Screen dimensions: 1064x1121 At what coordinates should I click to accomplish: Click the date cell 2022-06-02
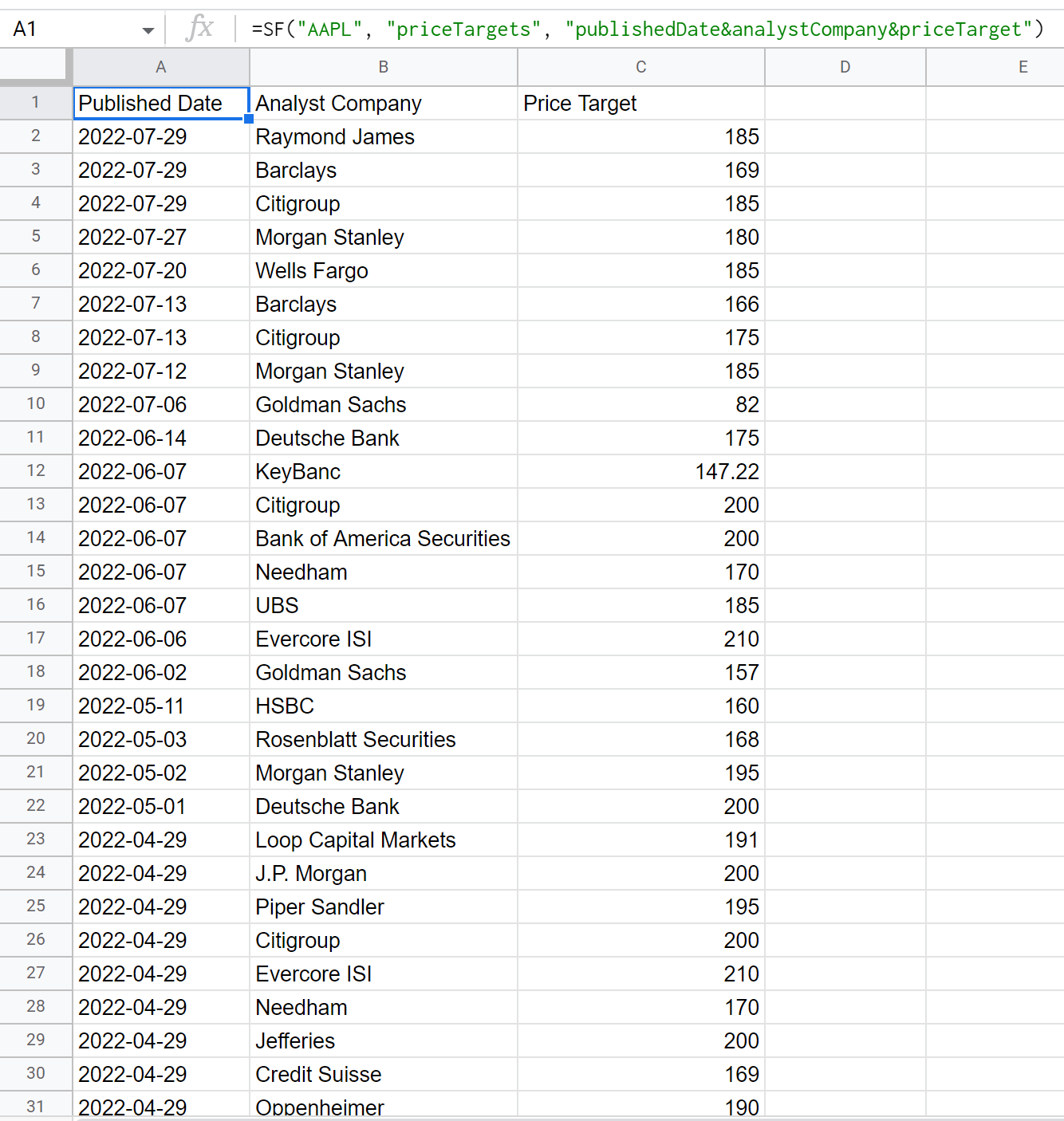click(x=161, y=672)
